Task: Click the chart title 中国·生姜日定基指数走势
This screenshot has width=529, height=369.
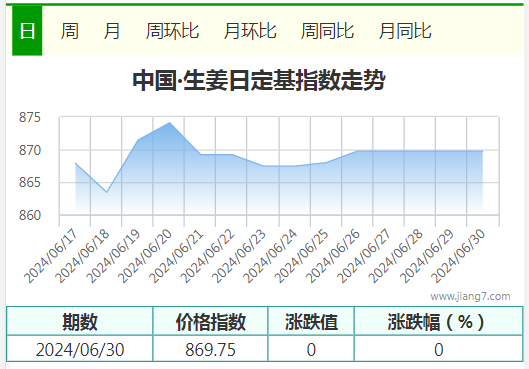Action: point(259,80)
